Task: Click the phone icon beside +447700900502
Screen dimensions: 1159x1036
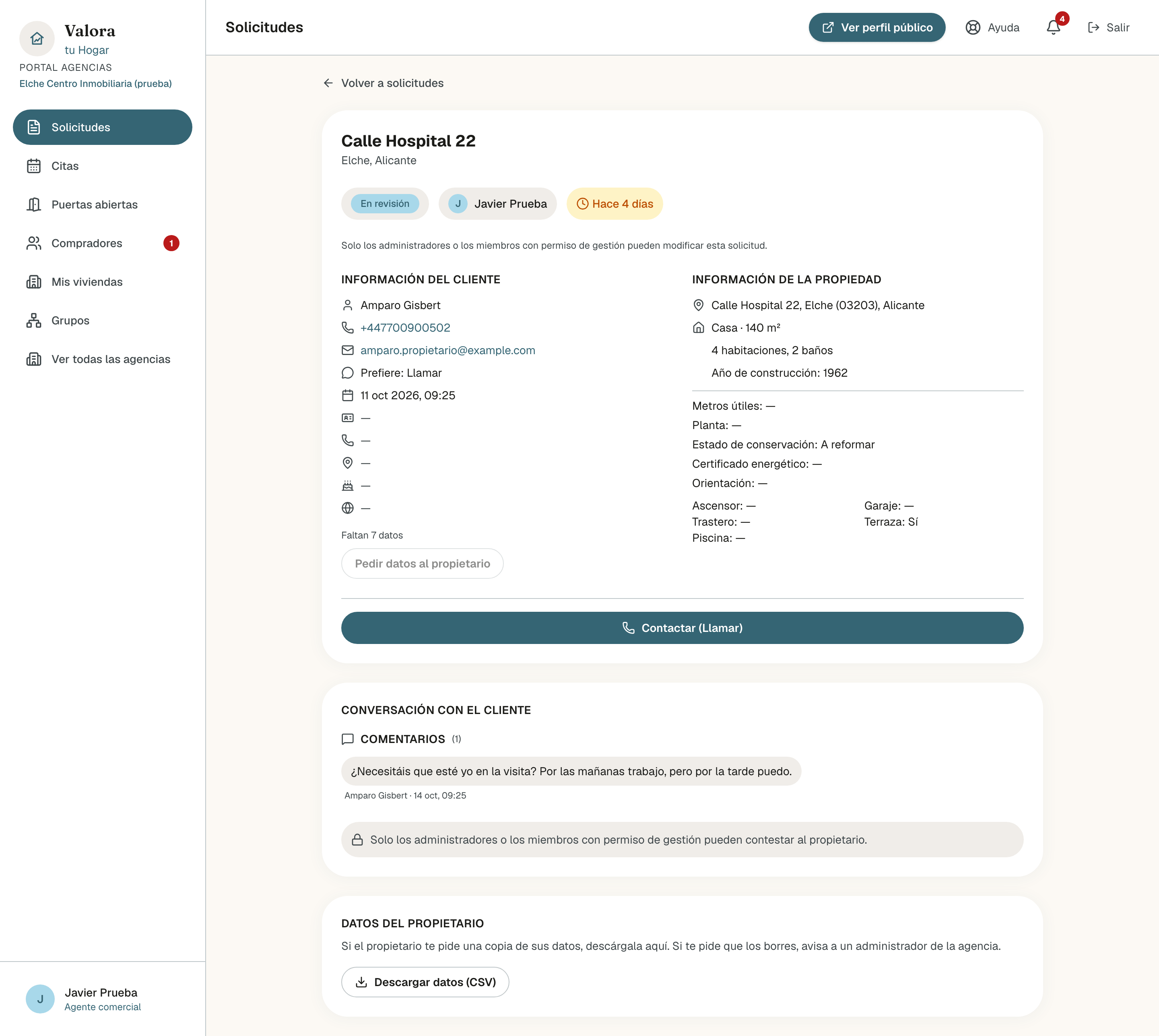Action: click(x=348, y=328)
